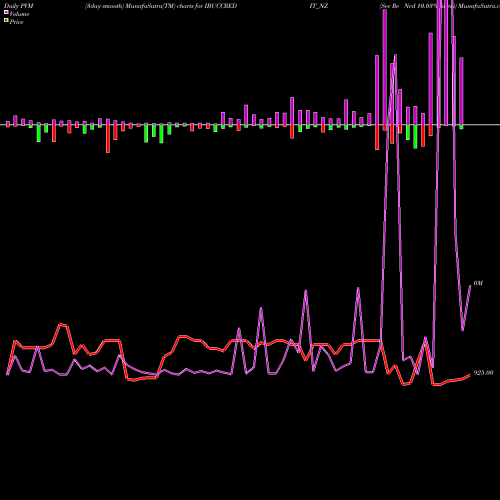Image resolution: width=500 pixels, height=500 pixels.
Task: Click the red-green Price legend swatch
Action: pos(6,21)
